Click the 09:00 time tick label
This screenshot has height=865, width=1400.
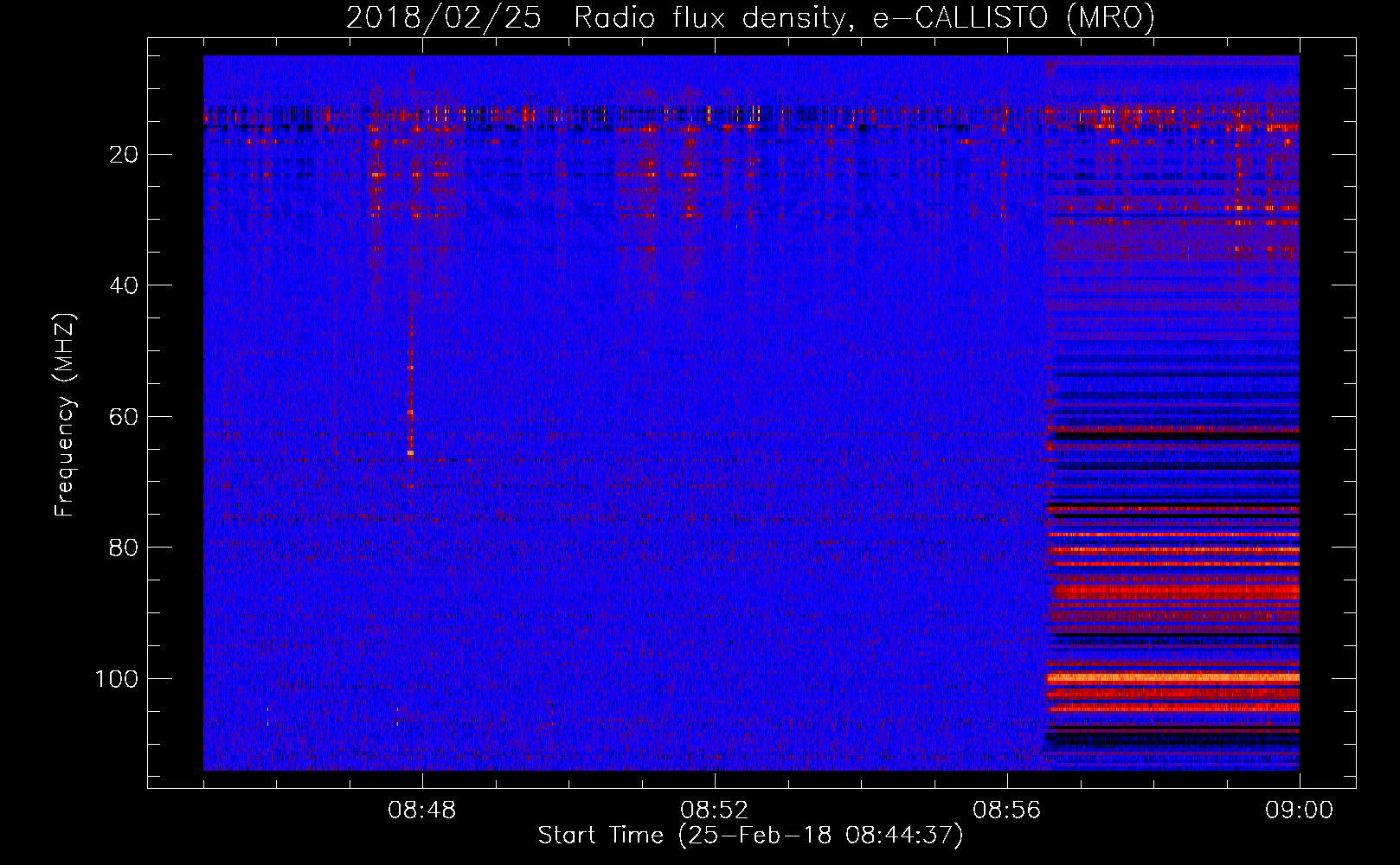tap(1300, 811)
